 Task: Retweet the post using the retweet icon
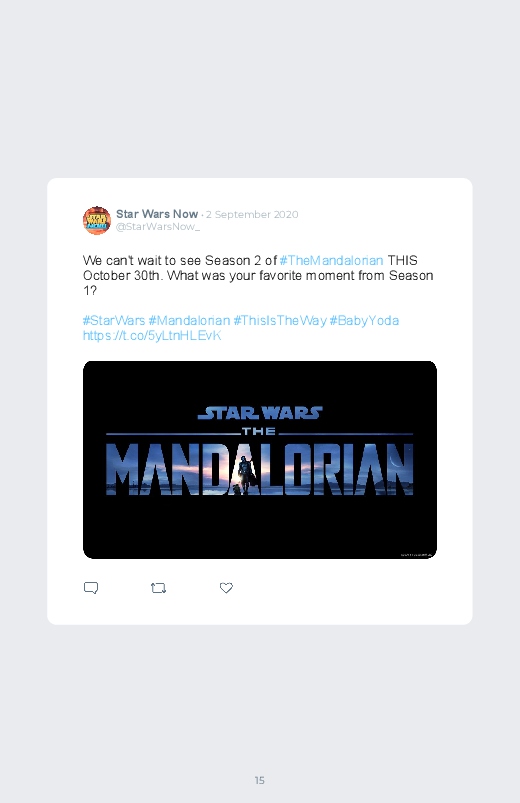point(158,588)
